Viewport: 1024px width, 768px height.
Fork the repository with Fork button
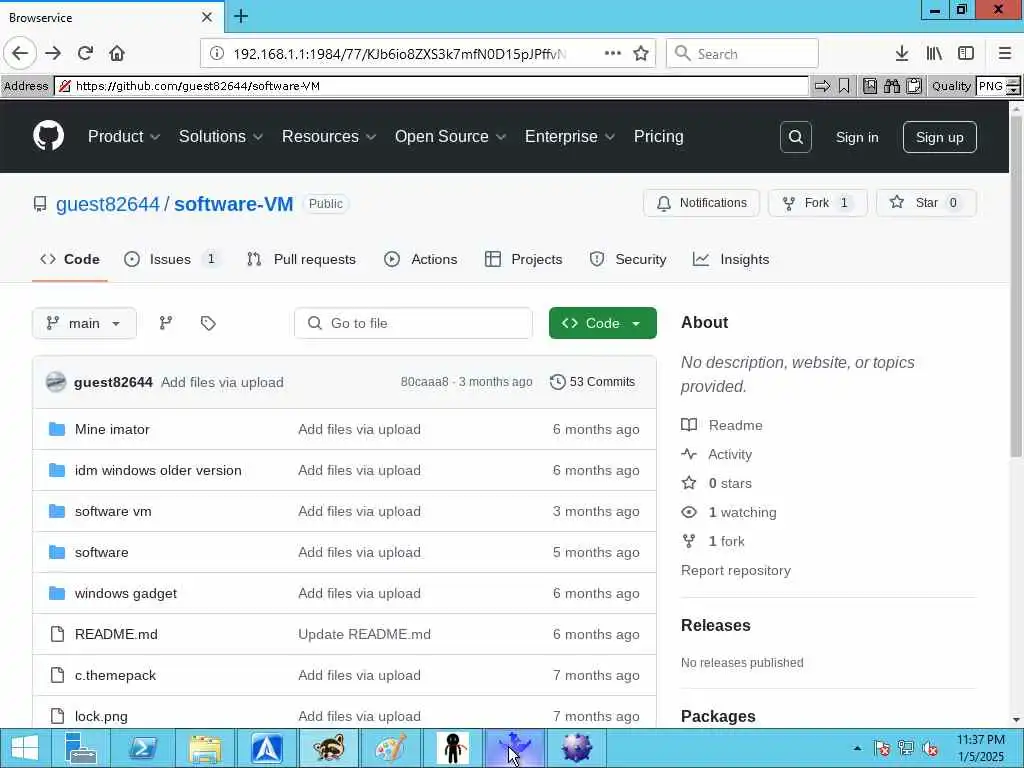[818, 203]
